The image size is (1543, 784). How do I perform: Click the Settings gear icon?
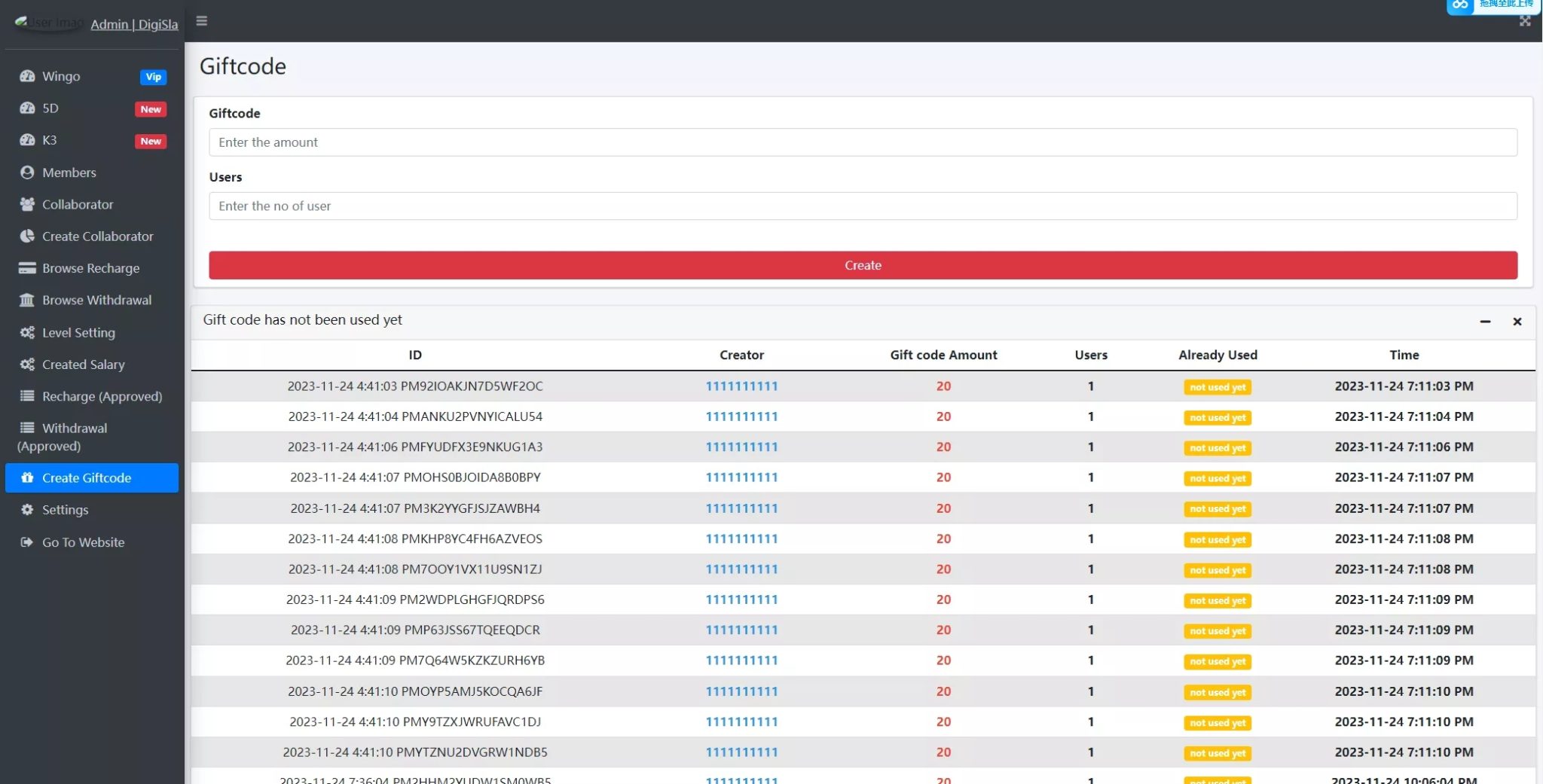click(x=27, y=510)
